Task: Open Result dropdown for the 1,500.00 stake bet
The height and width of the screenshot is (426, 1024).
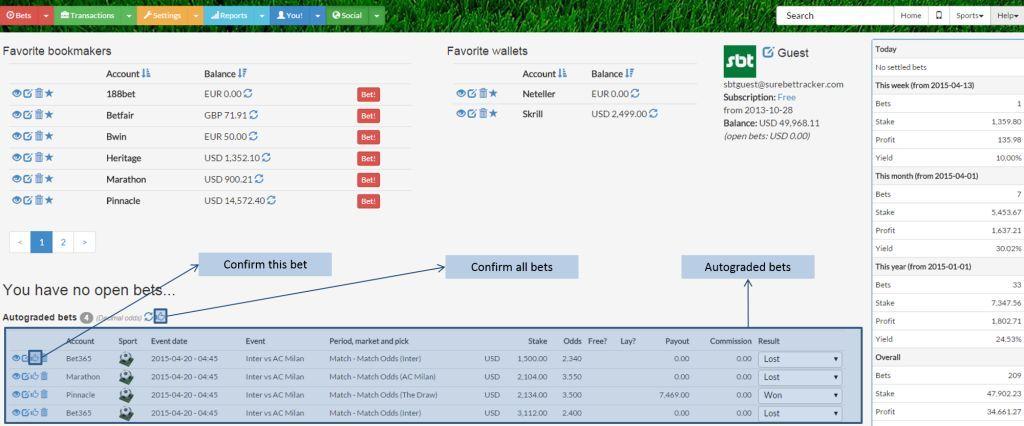Action: point(800,359)
